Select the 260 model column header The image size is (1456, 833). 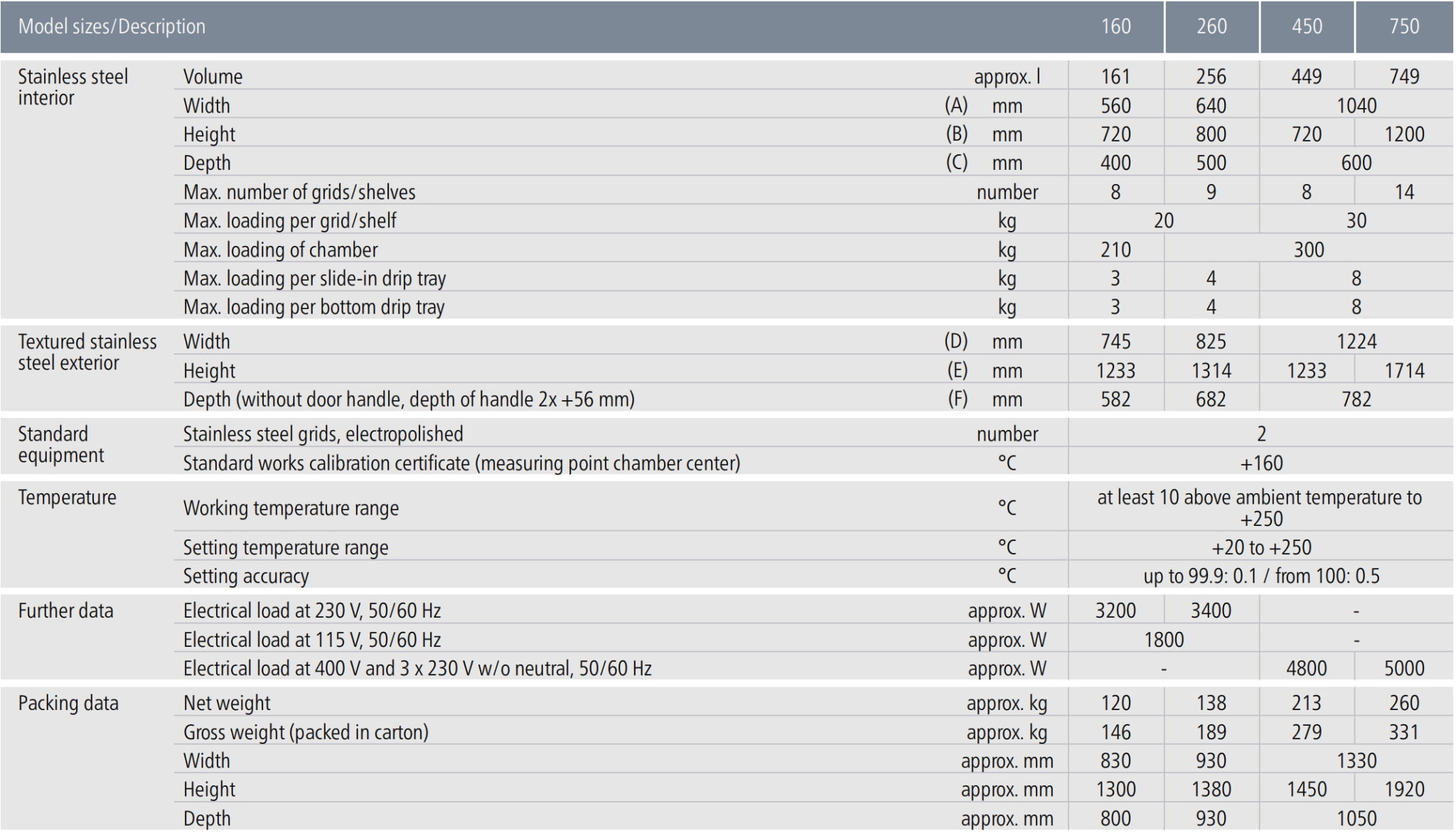[x=1211, y=26]
